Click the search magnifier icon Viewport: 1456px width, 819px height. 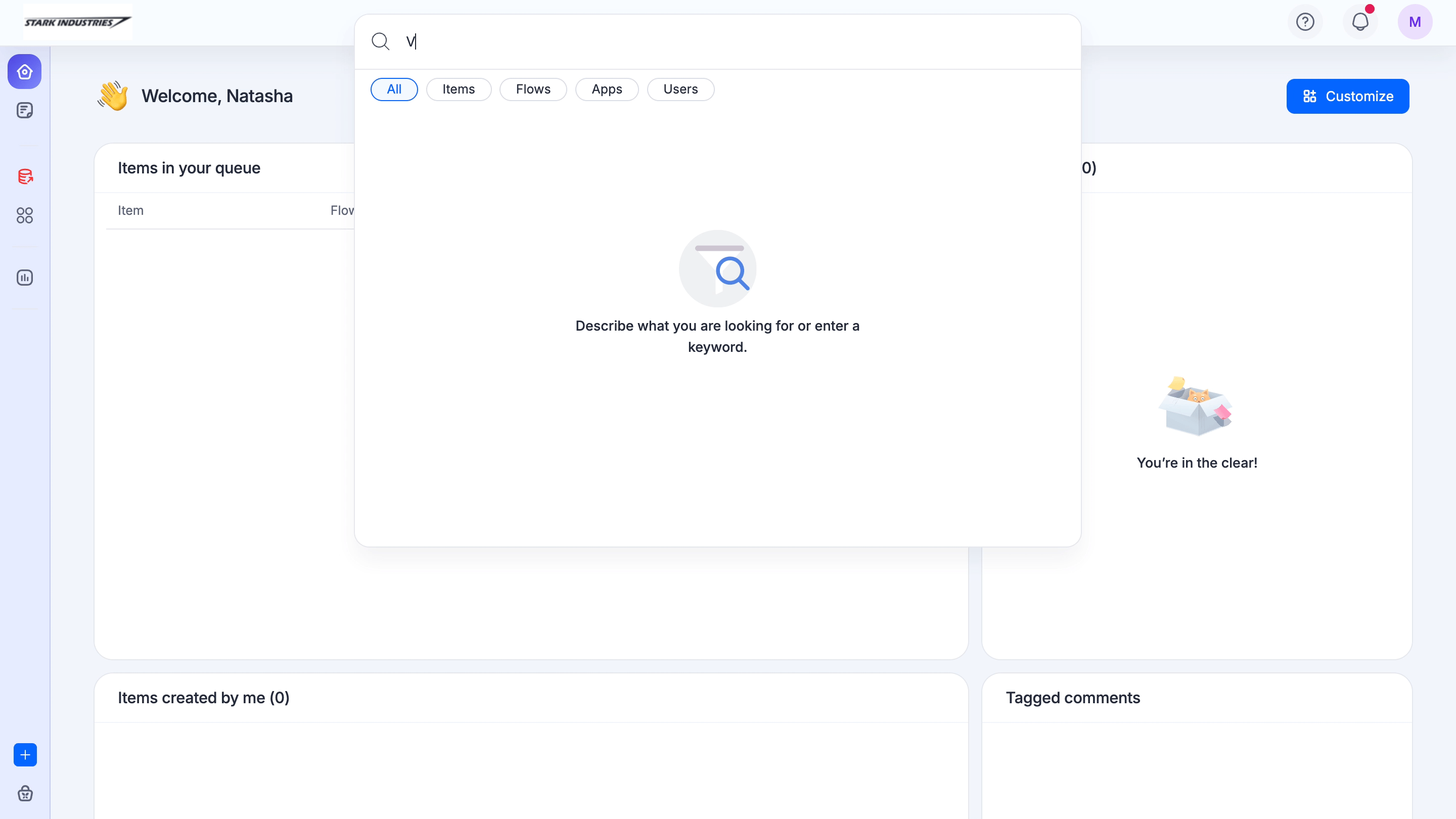coord(380,41)
